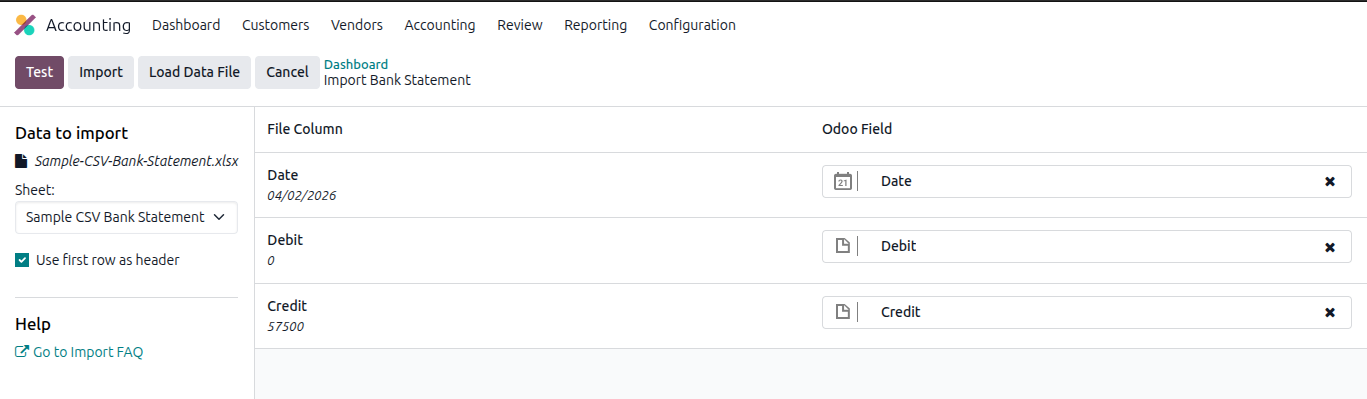Click the 'Odoo Field' column header
Image resolution: width=1367 pixels, height=399 pixels.
[x=857, y=129]
